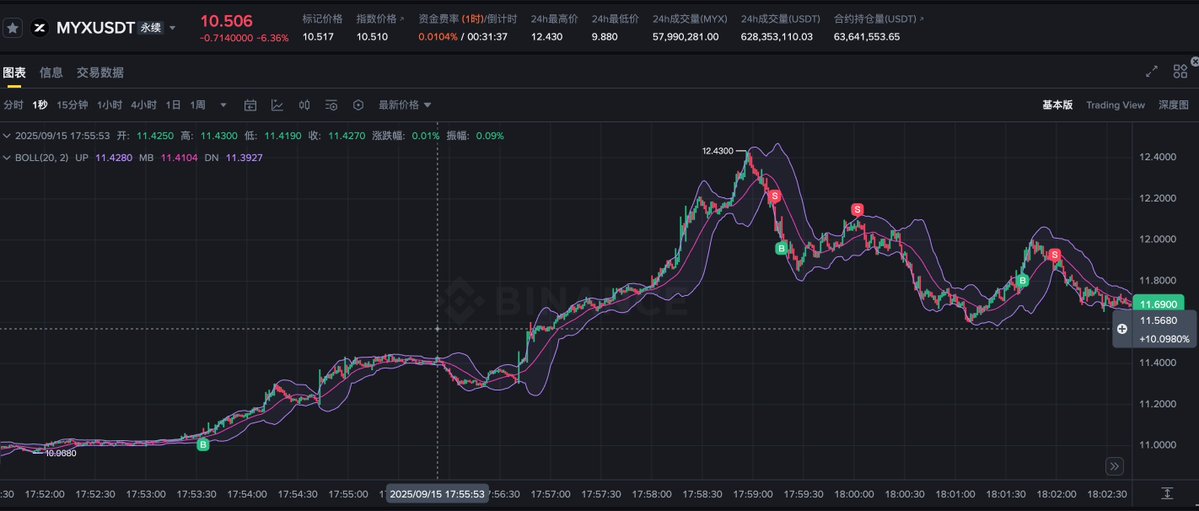The height and width of the screenshot is (511, 1199).
Task: Select the 1日 interval
Action: (174, 105)
